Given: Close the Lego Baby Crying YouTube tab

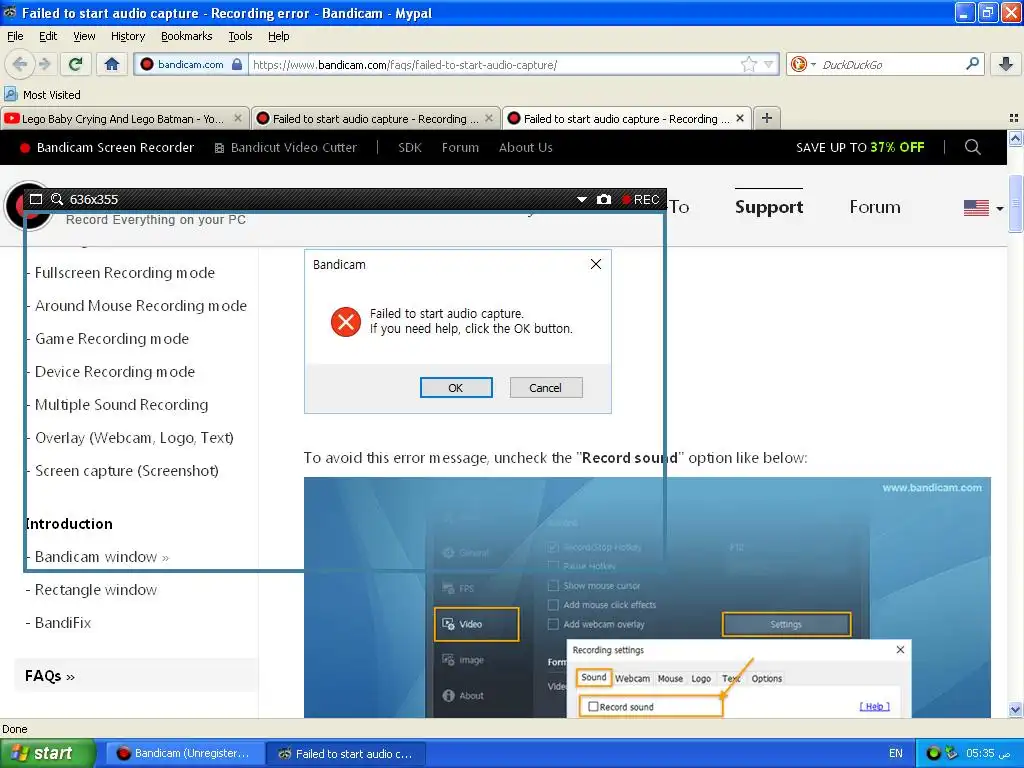Looking at the screenshot, I should tap(238, 118).
